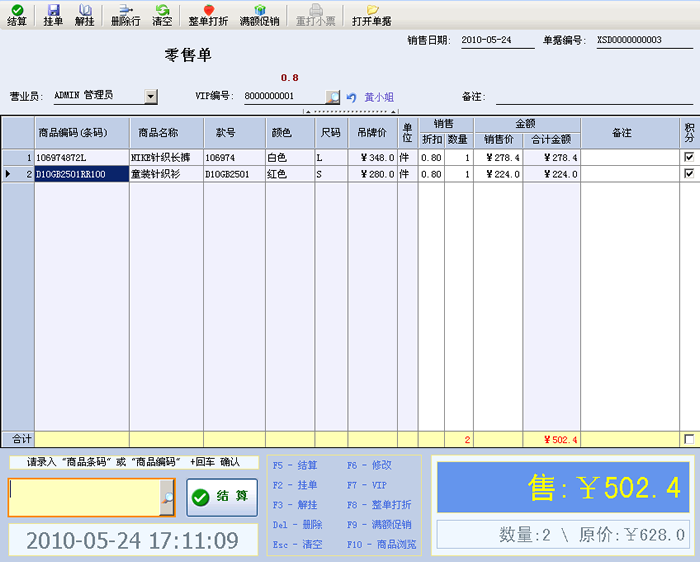The image size is (700, 562).
Task: Click the 满额促销 promotion toolbar icon
Action: pyautogui.click(x=259, y=15)
